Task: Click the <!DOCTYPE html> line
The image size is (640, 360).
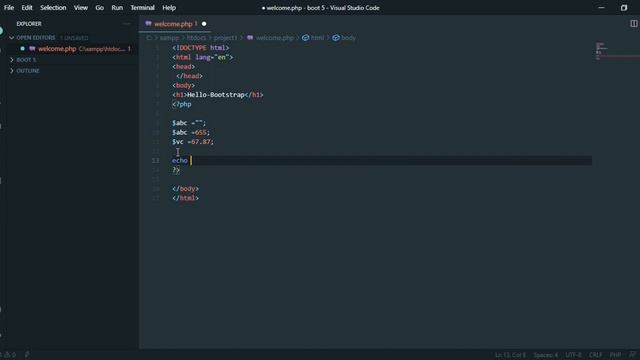Action: [x=200, y=48]
